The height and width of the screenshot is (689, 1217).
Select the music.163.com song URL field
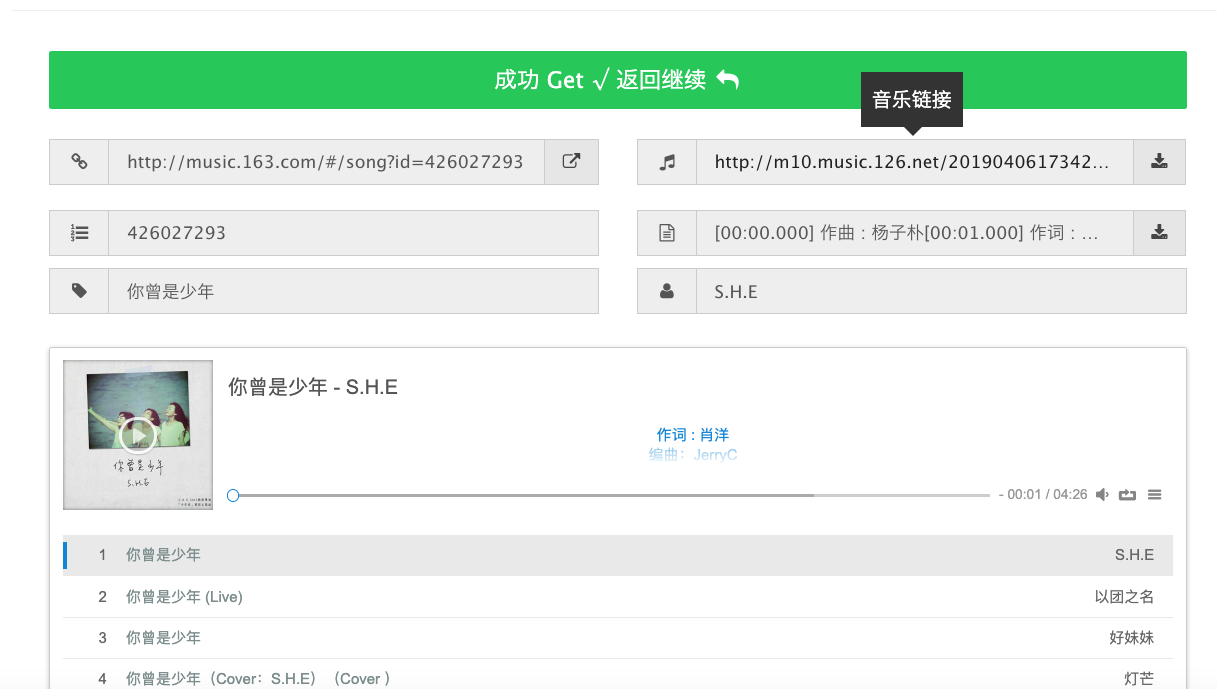(x=326, y=162)
